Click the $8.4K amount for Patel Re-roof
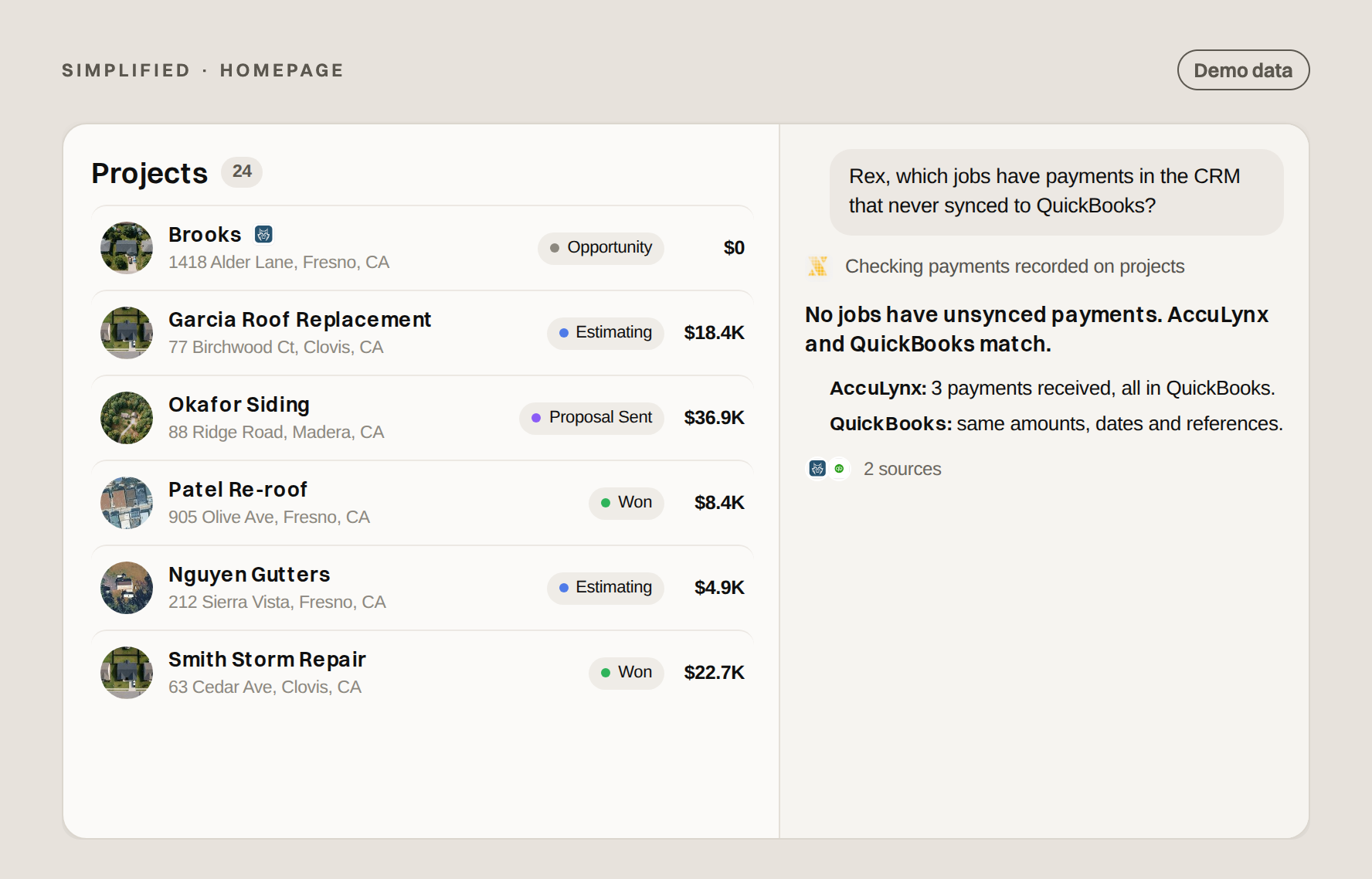The height and width of the screenshot is (879, 1372). click(x=719, y=503)
